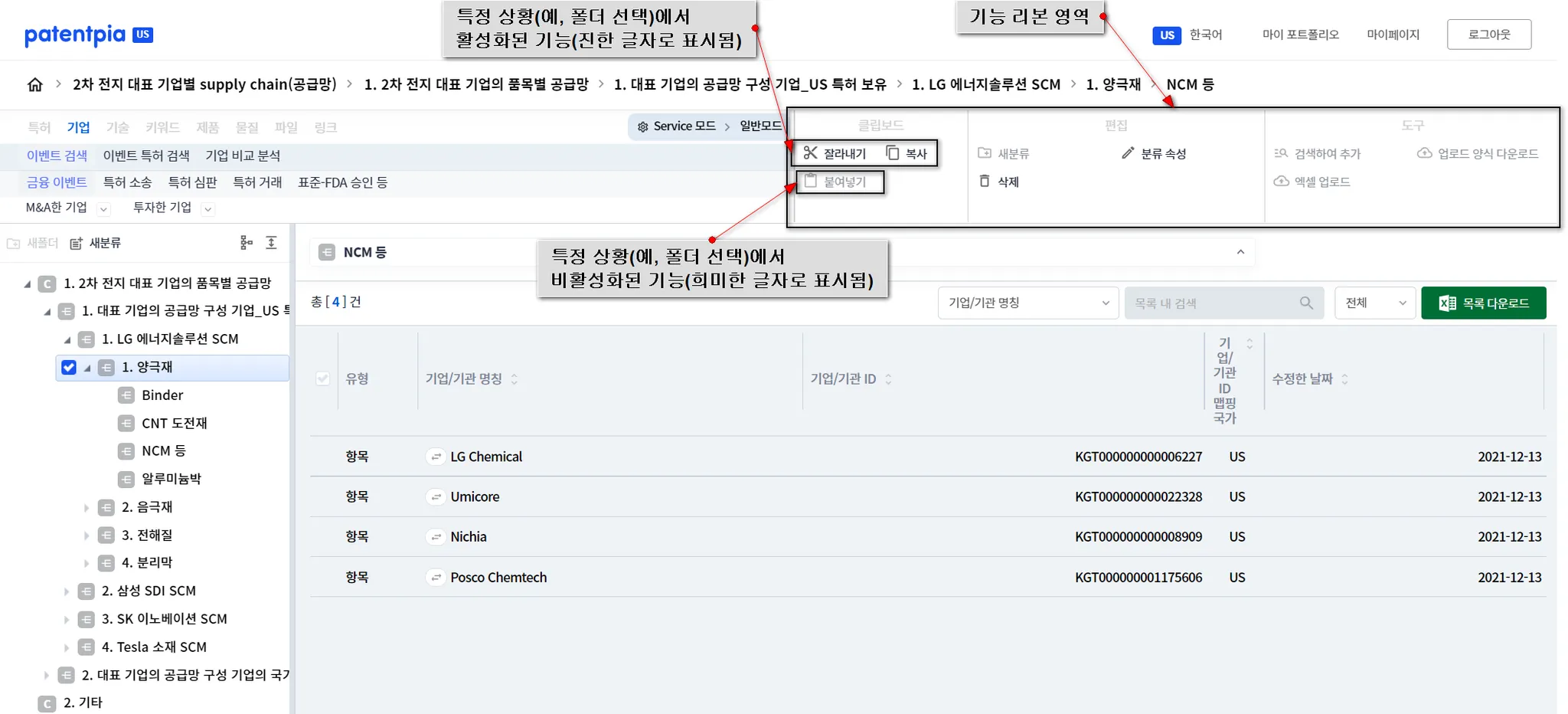Collapse the 1. LG 에너지솔루션 SCM tree node
Image resolution: width=1568 pixels, height=714 pixels.
(67, 339)
